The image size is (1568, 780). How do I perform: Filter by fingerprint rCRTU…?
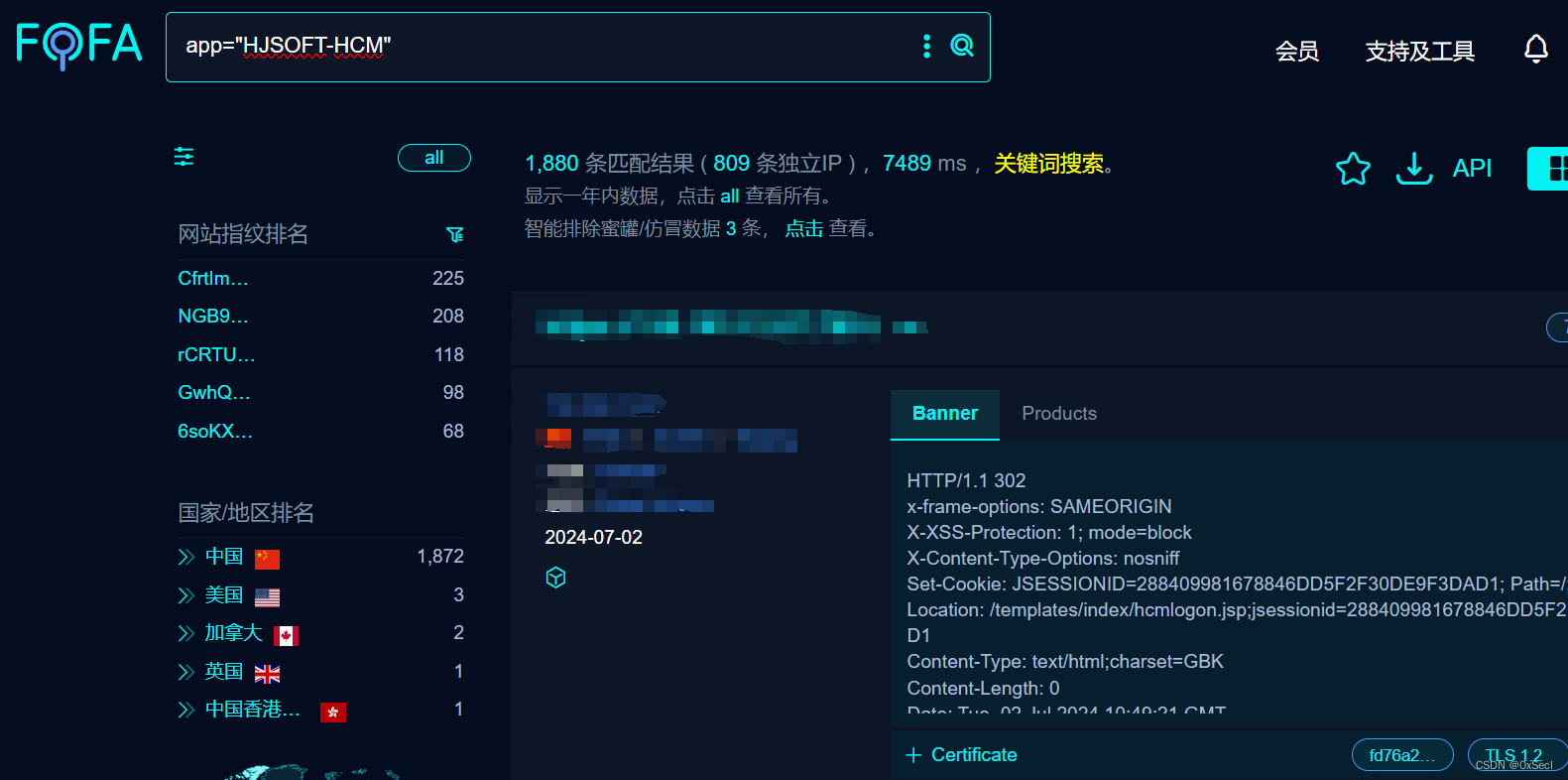tap(216, 355)
